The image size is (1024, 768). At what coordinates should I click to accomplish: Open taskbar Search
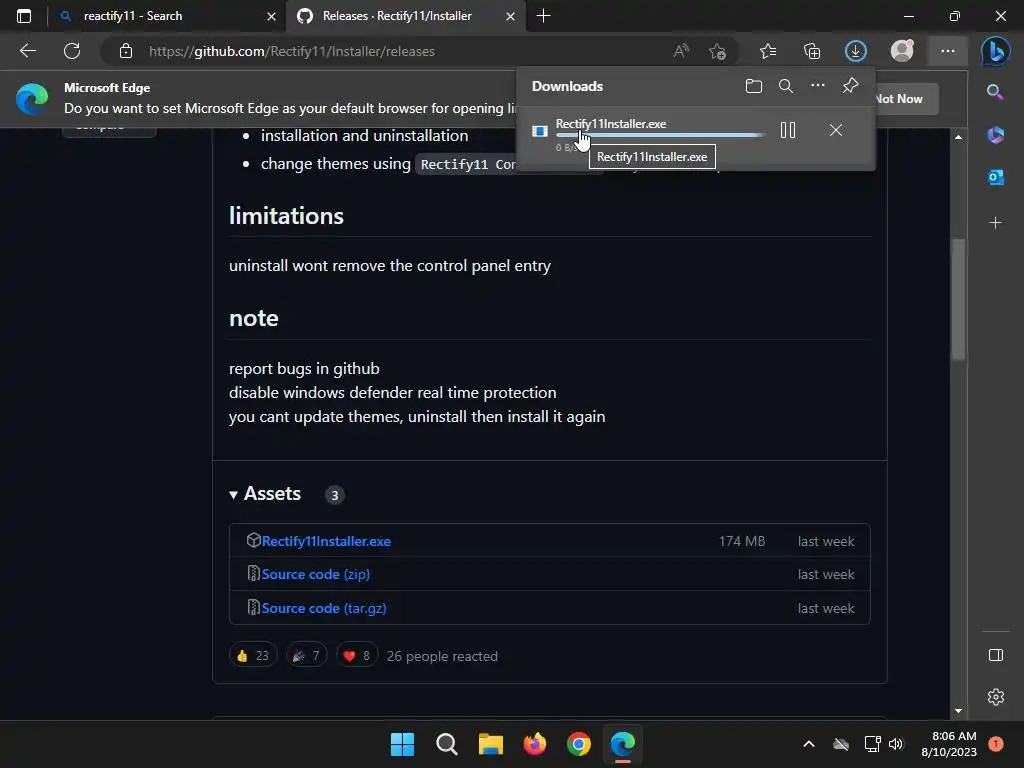[x=447, y=744]
